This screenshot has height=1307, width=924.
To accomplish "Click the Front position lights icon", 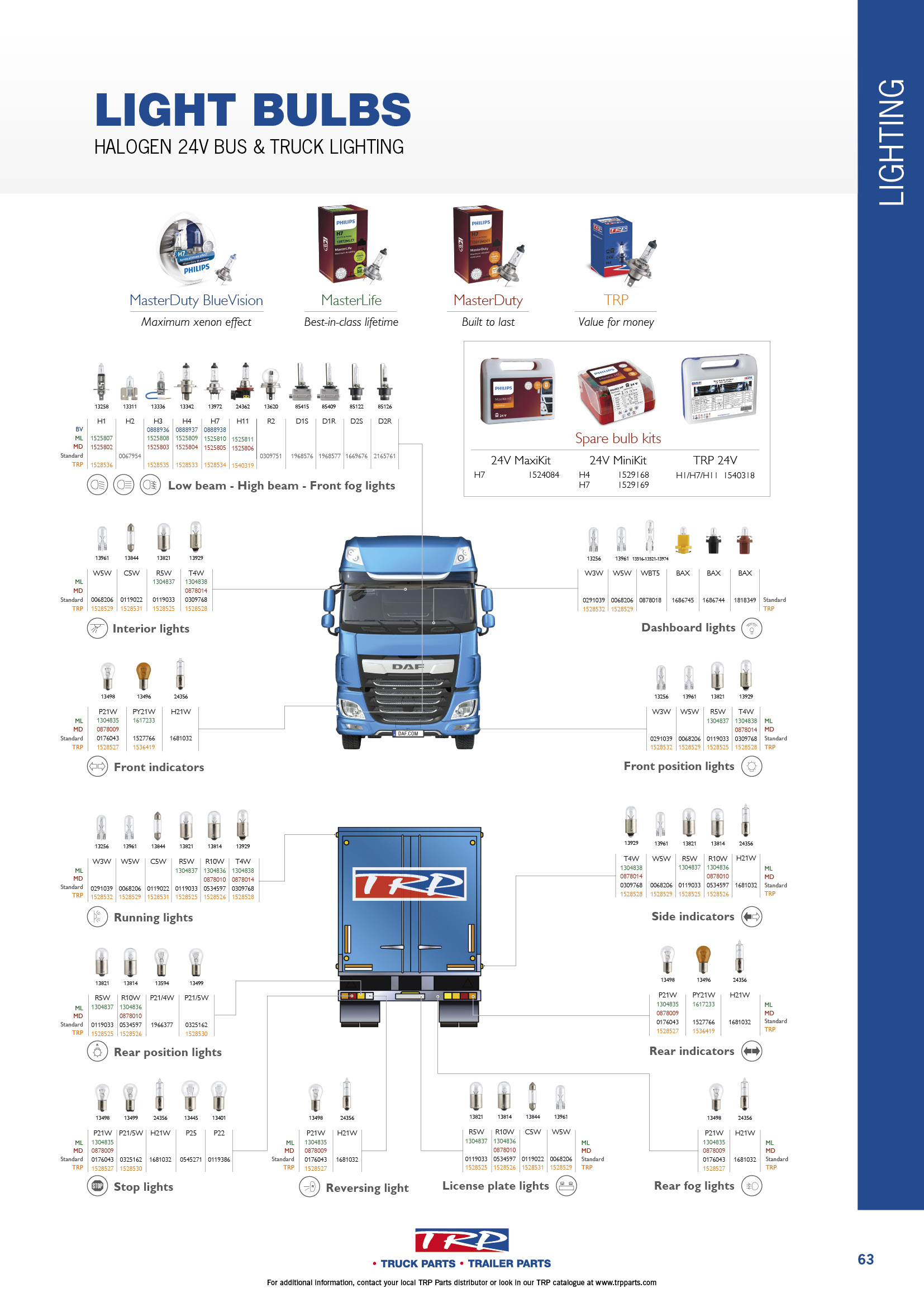I will pos(751,766).
